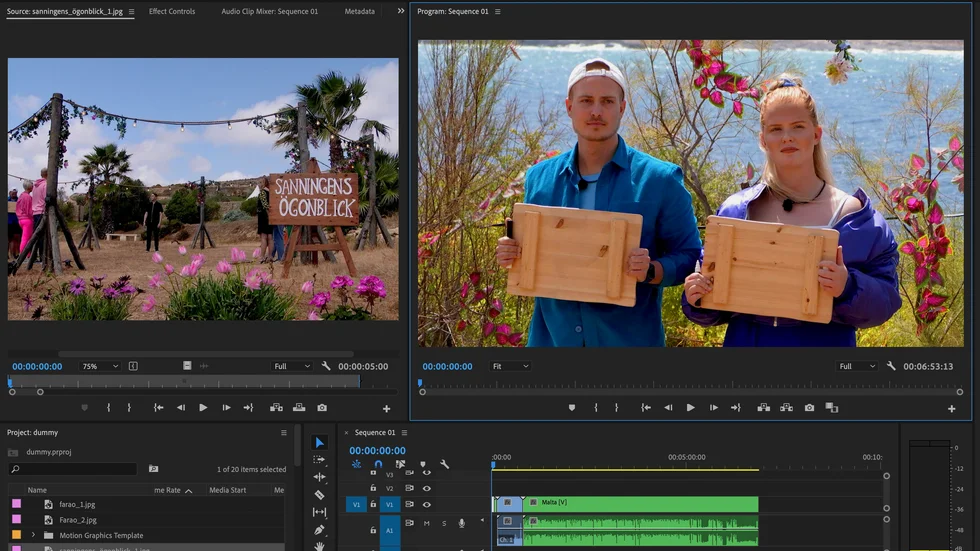980x551 pixels.
Task: Open Program playback resolution Full dropdown
Action: click(x=856, y=366)
